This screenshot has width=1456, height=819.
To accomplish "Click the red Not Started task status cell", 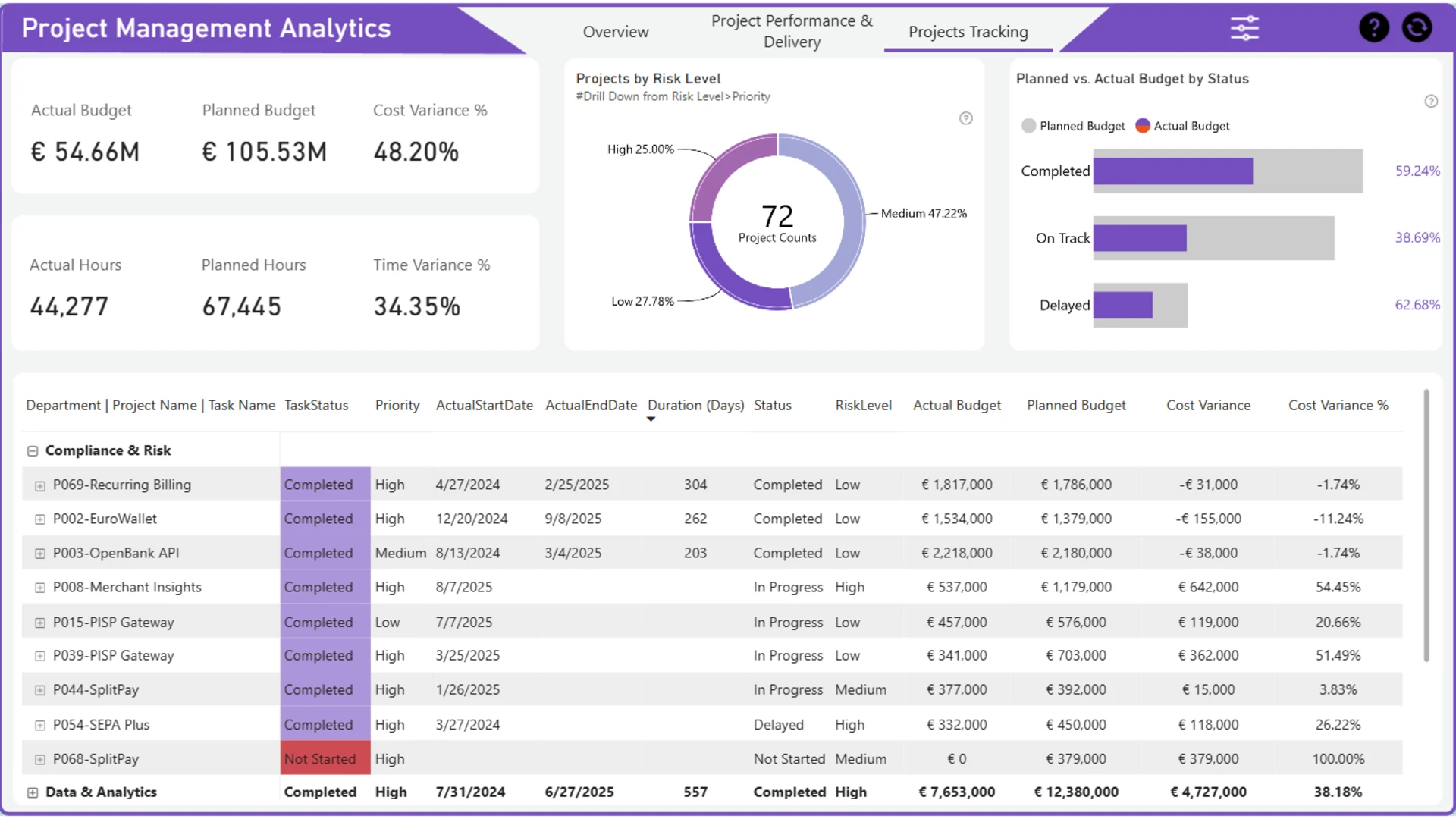I will pos(325,759).
